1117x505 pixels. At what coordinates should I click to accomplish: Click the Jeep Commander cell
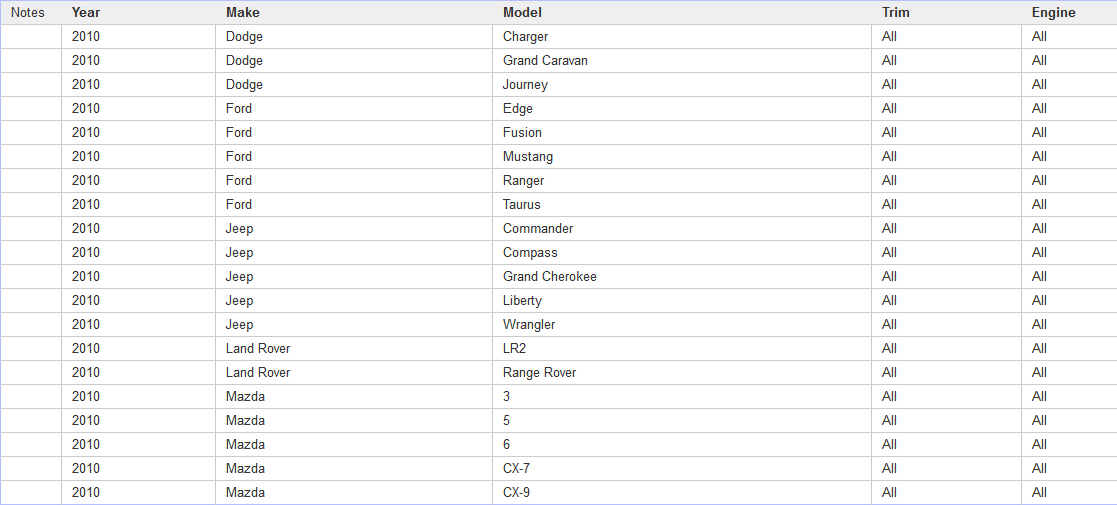tap(682, 229)
